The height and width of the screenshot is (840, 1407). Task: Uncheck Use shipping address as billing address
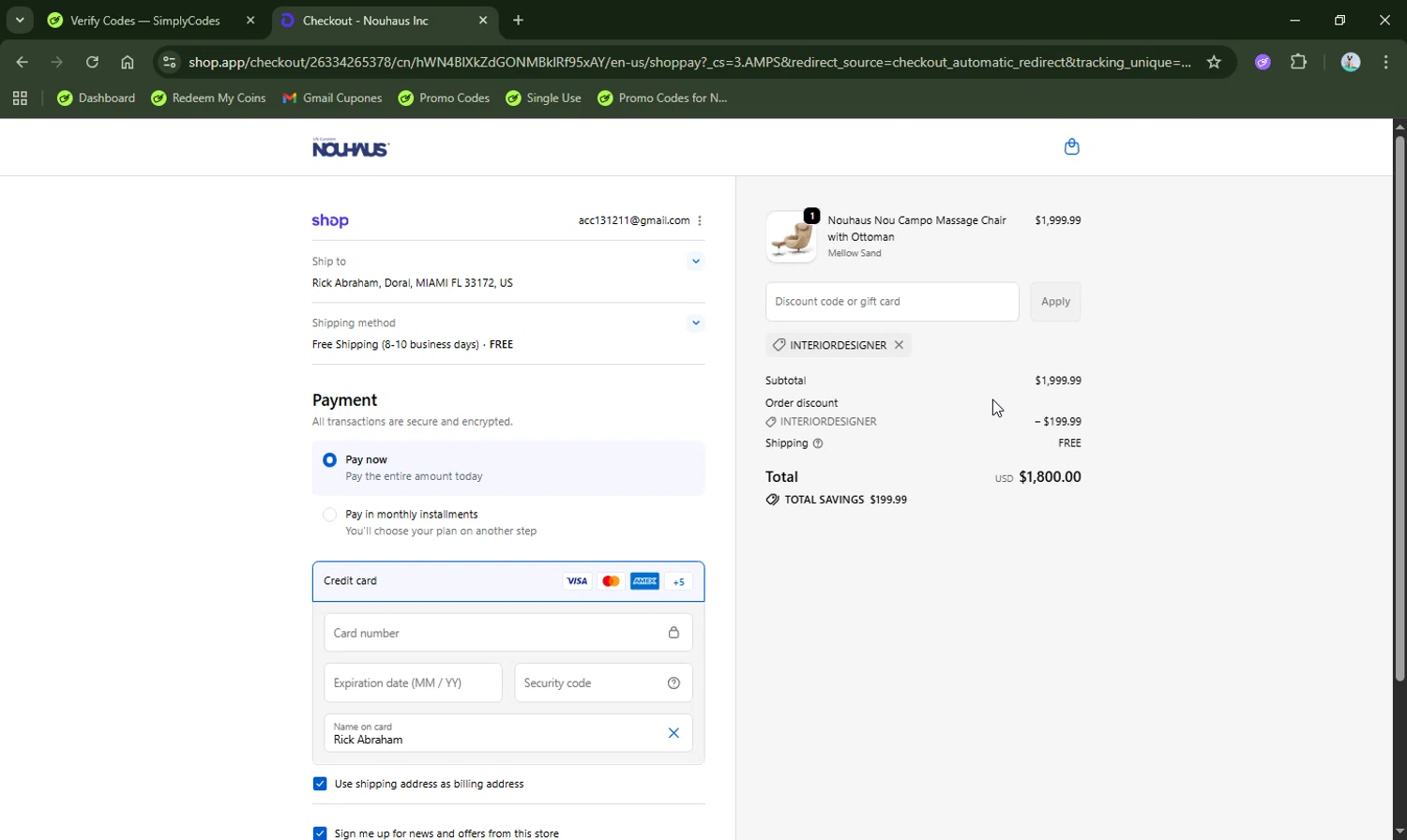[320, 784]
